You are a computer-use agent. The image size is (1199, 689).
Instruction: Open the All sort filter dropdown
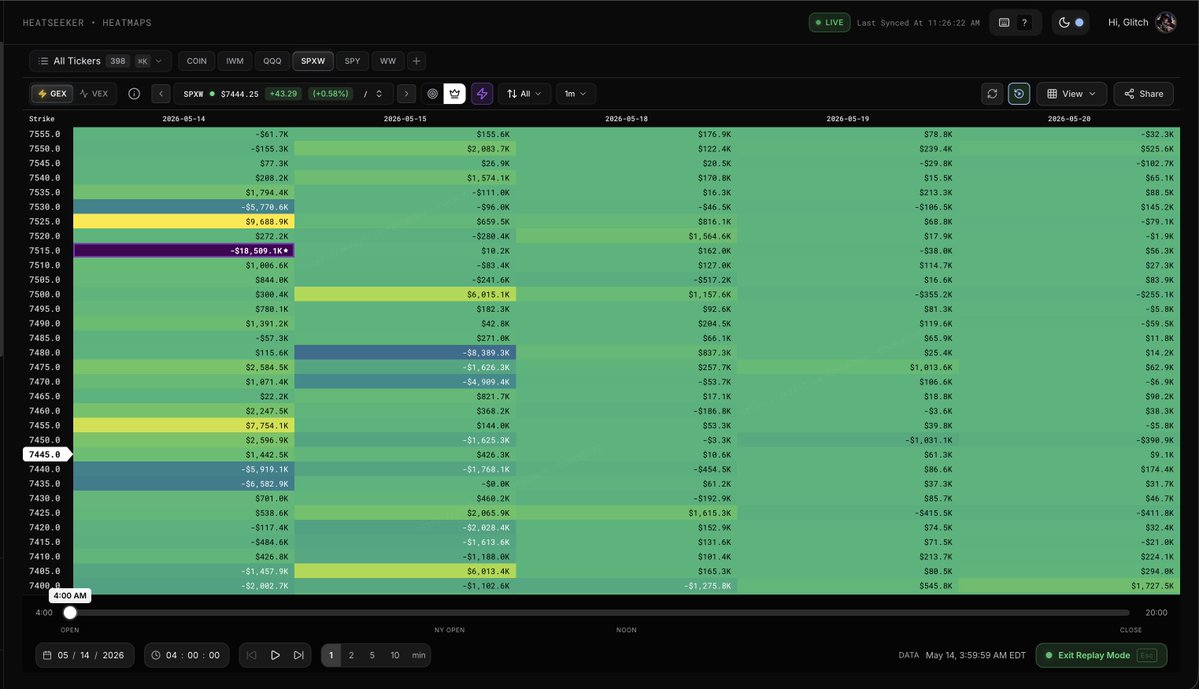(x=525, y=94)
